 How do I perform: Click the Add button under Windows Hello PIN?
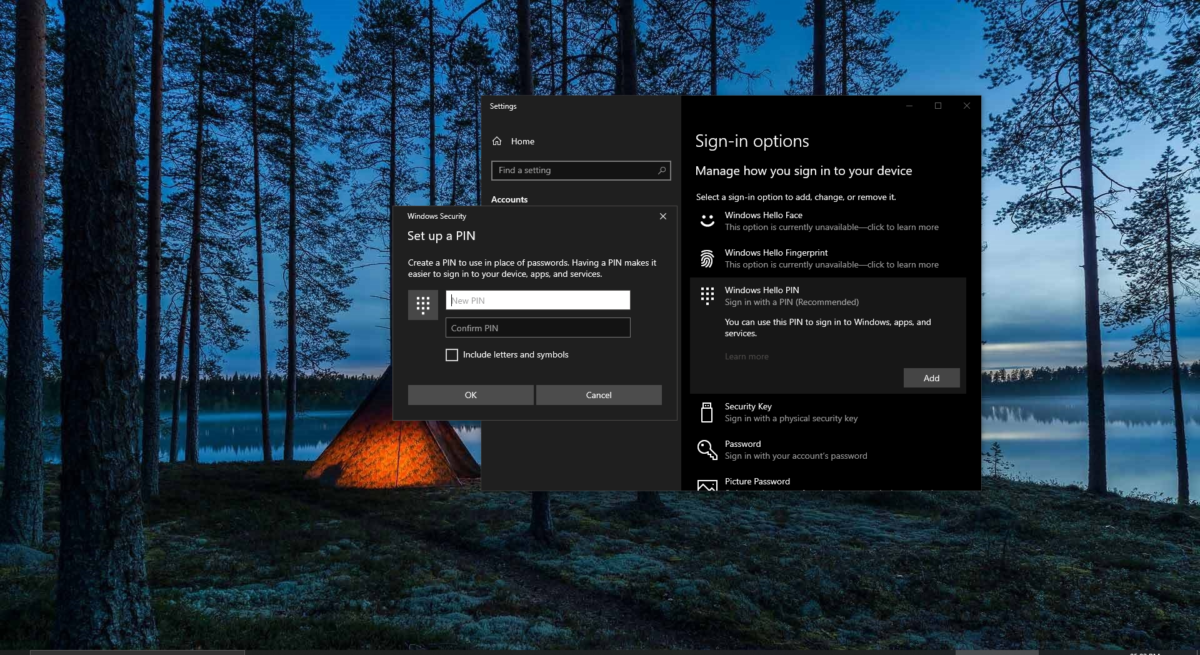[931, 377]
